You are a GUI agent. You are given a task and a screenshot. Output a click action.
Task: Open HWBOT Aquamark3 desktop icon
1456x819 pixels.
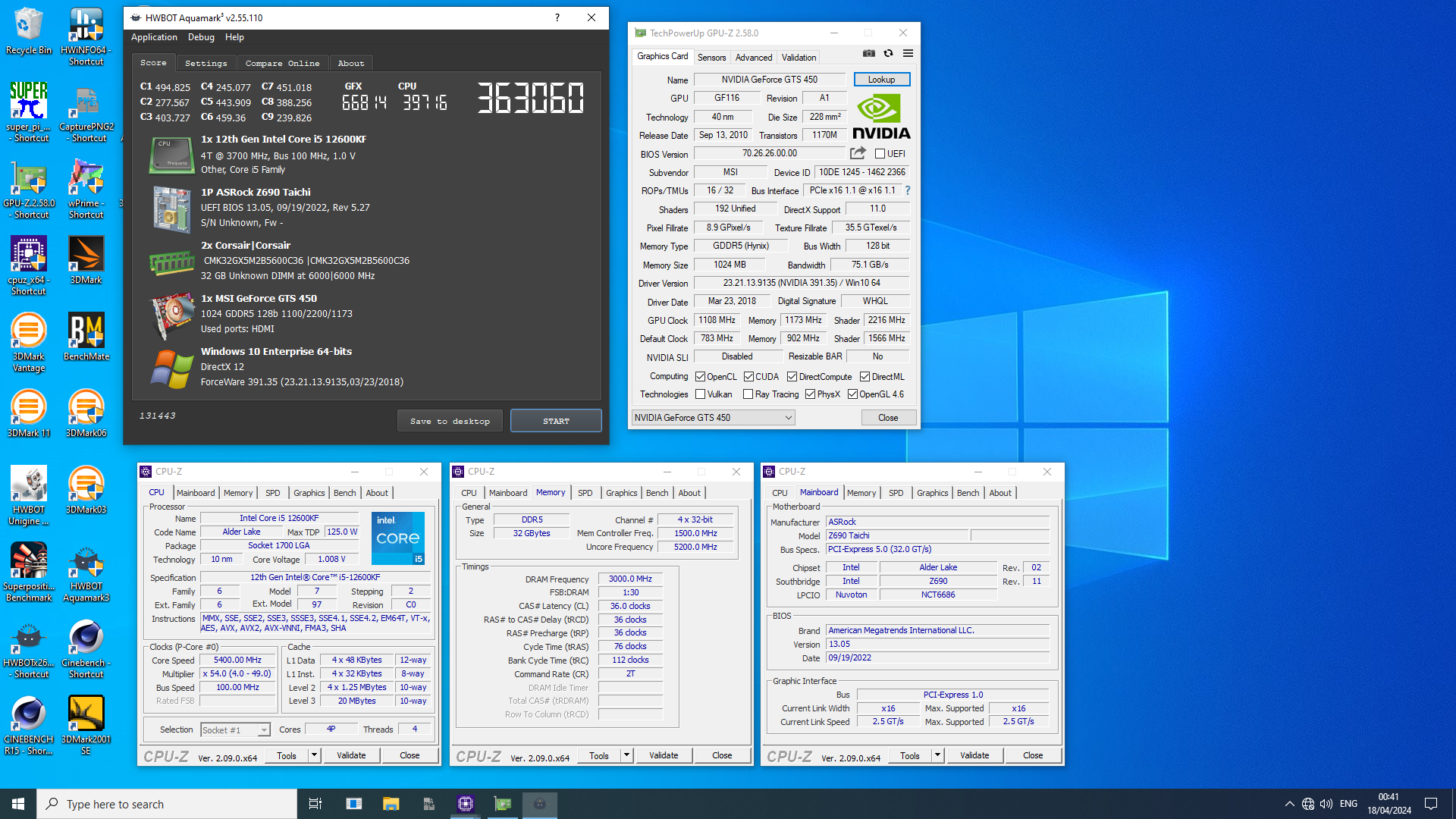coord(86,573)
